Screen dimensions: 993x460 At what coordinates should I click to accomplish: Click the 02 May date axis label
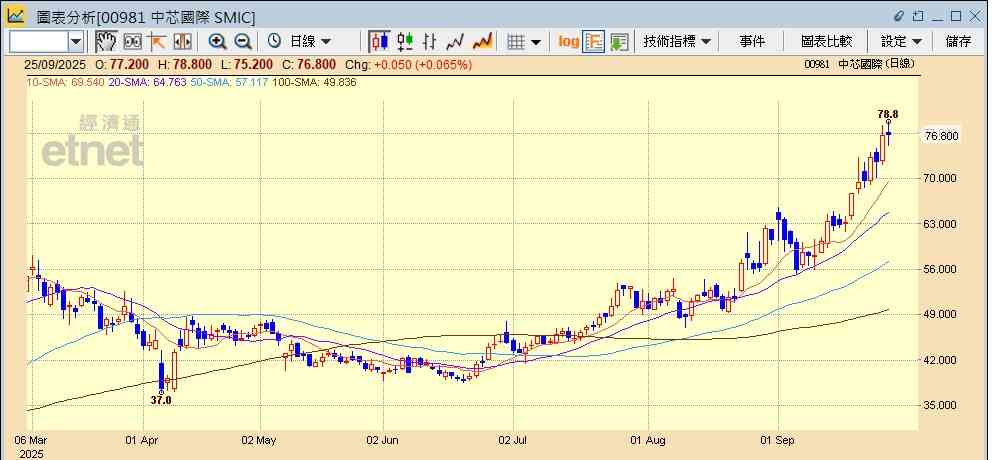click(257, 440)
